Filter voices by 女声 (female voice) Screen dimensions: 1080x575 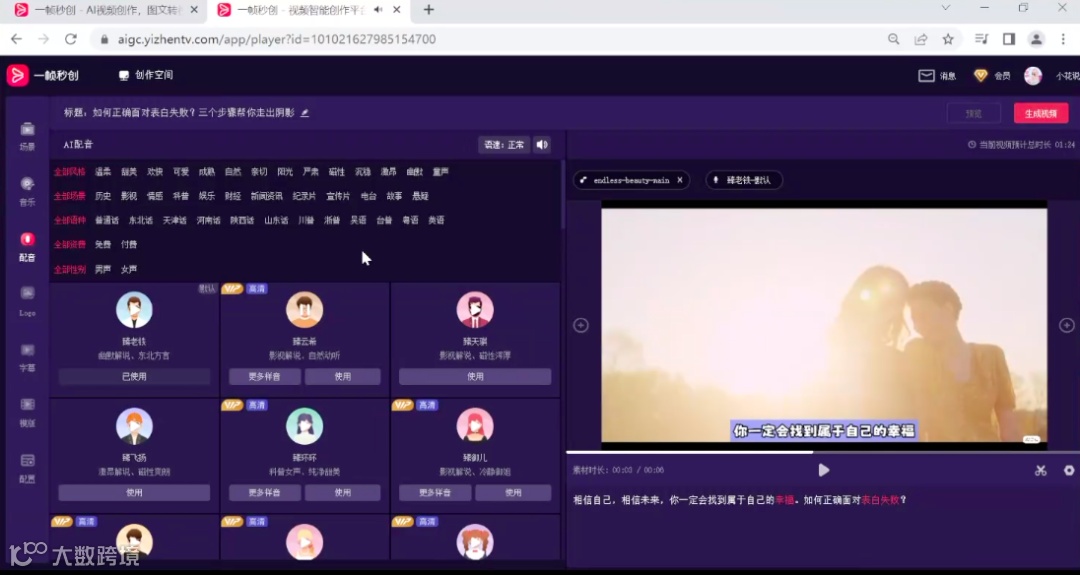coord(129,269)
